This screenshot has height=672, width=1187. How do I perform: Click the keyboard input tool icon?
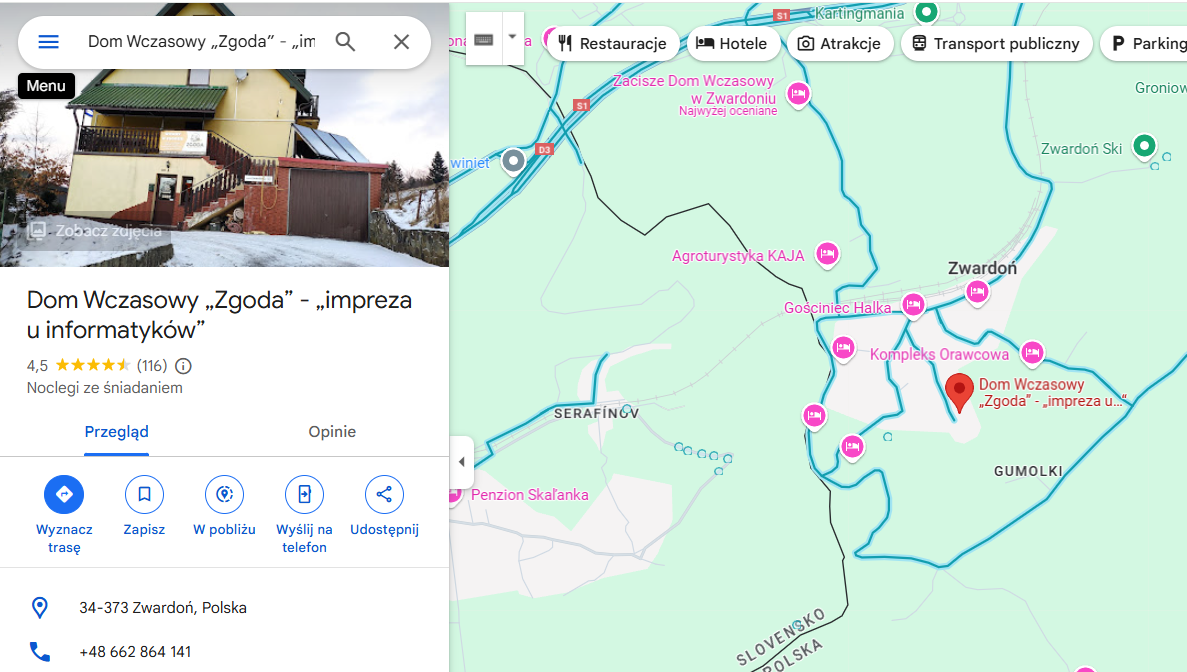(x=484, y=39)
